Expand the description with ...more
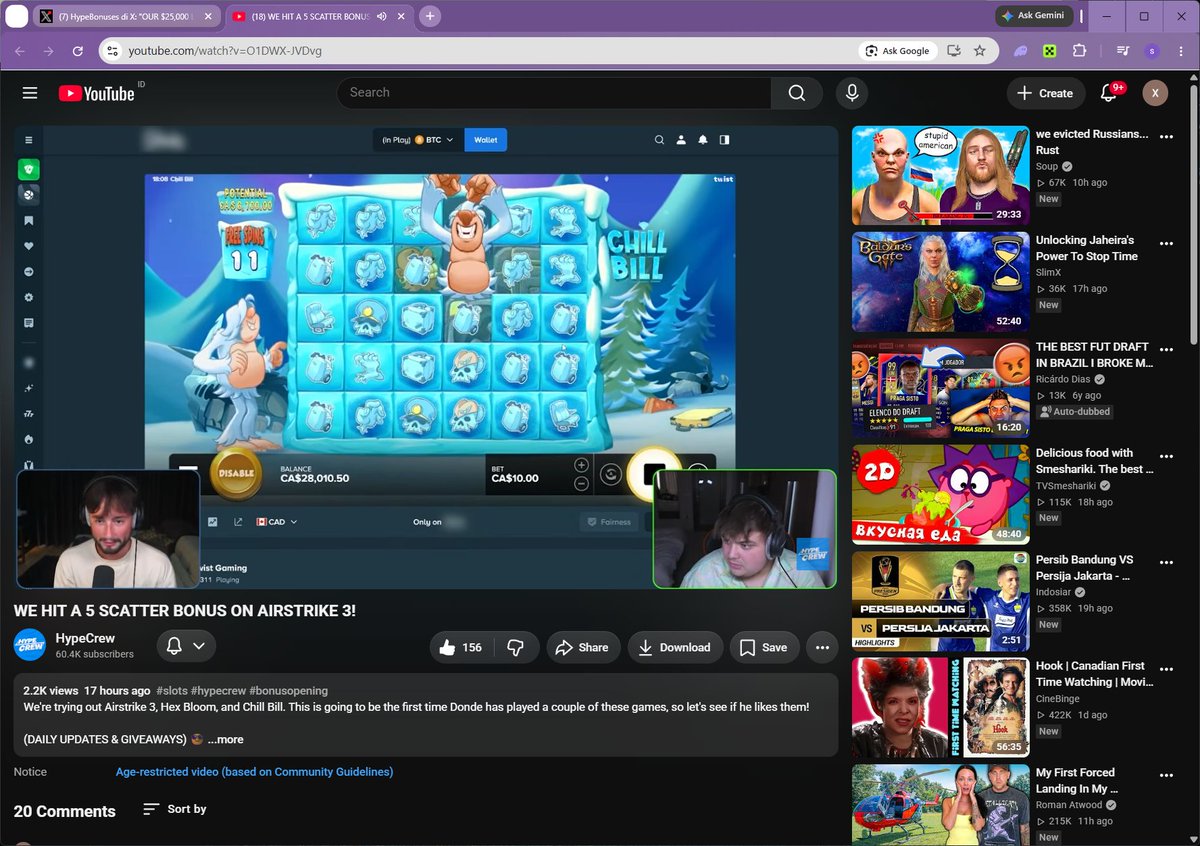The height and width of the screenshot is (846, 1200). point(225,739)
